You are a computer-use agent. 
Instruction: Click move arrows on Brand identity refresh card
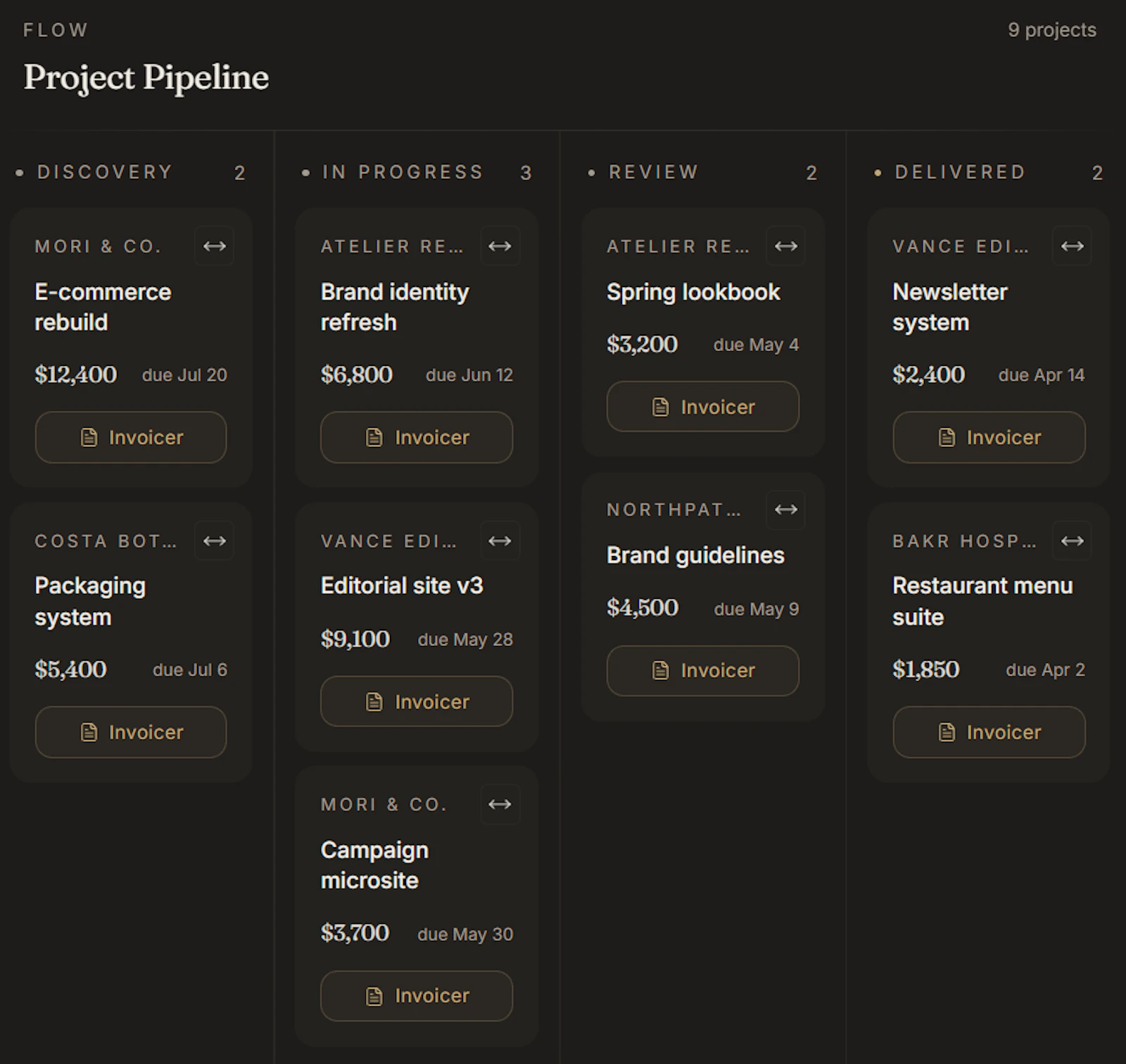click(x=500, y=246)
